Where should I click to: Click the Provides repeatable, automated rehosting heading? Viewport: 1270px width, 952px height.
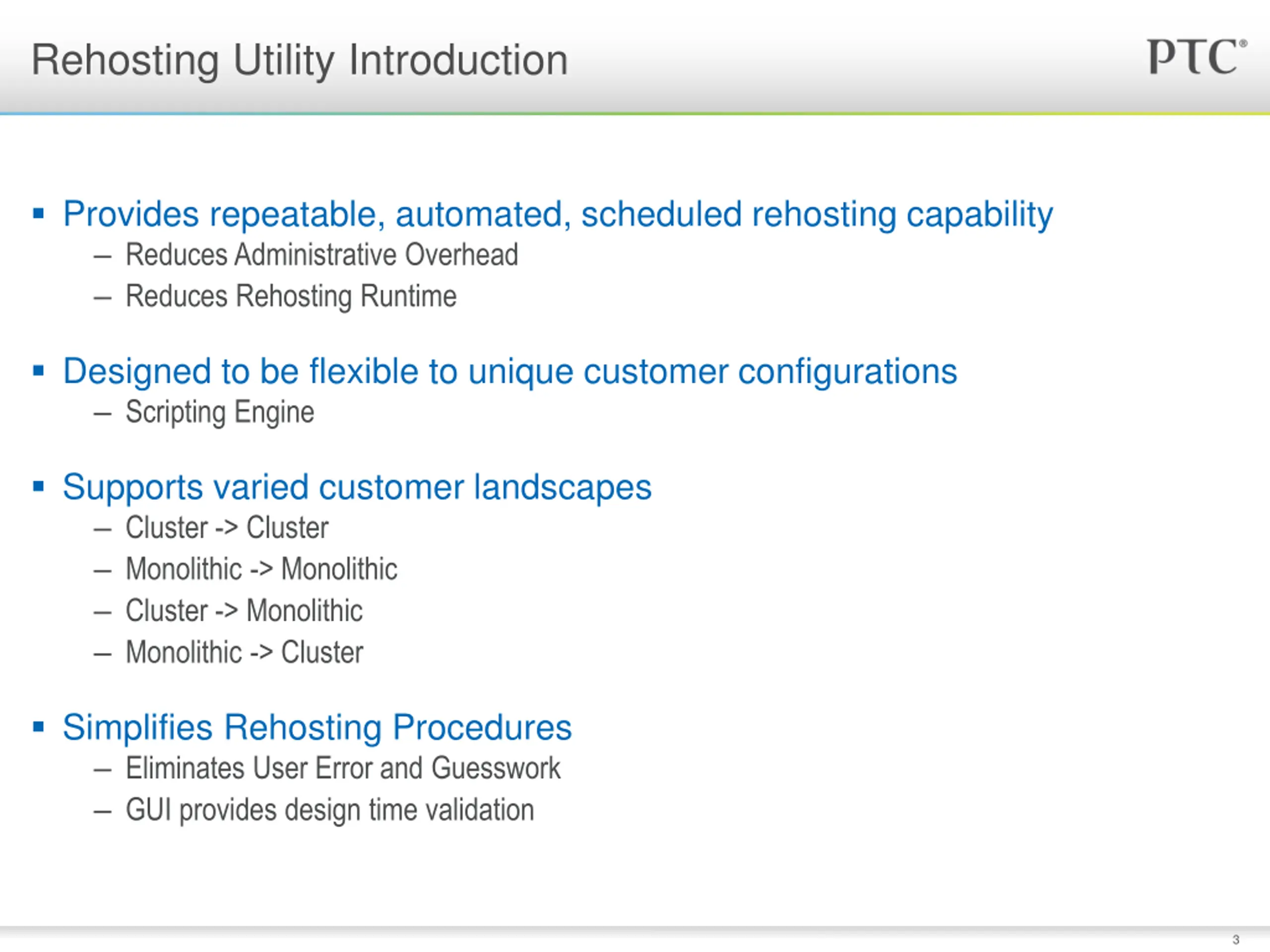click(558, 215)
